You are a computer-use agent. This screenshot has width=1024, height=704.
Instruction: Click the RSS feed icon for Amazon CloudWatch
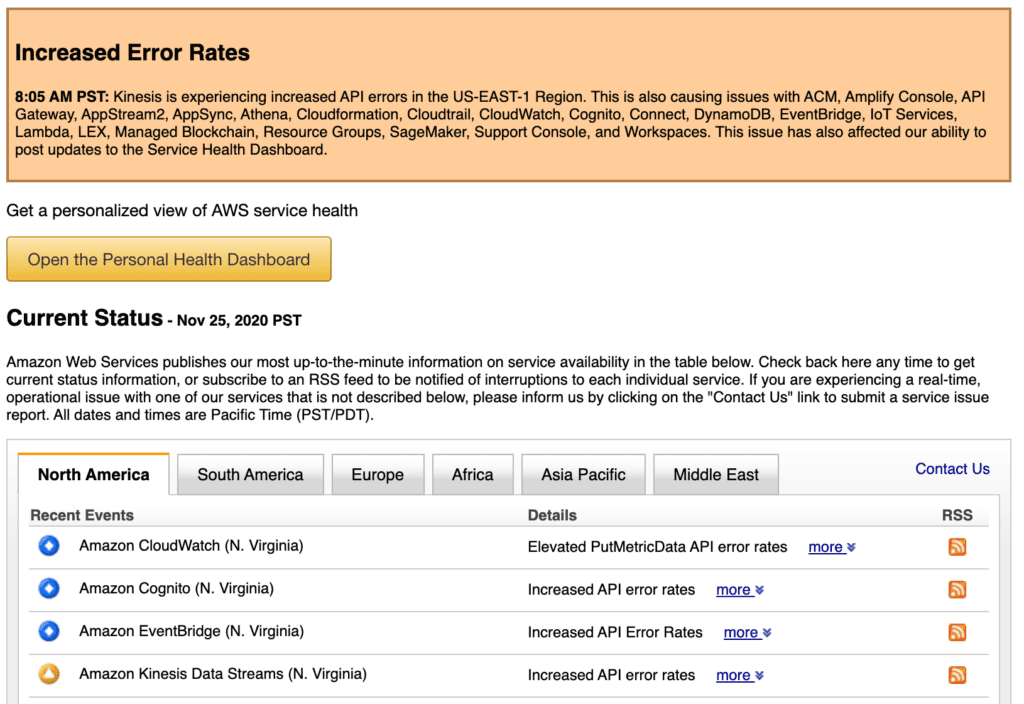click(x=957, y=547)
